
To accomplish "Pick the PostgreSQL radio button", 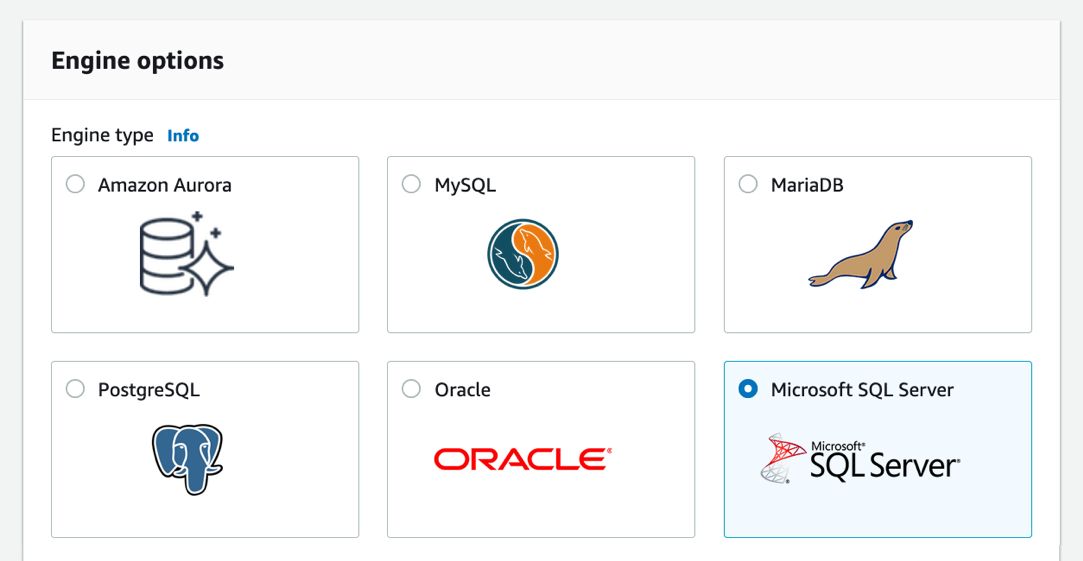I will pos(75,389).
